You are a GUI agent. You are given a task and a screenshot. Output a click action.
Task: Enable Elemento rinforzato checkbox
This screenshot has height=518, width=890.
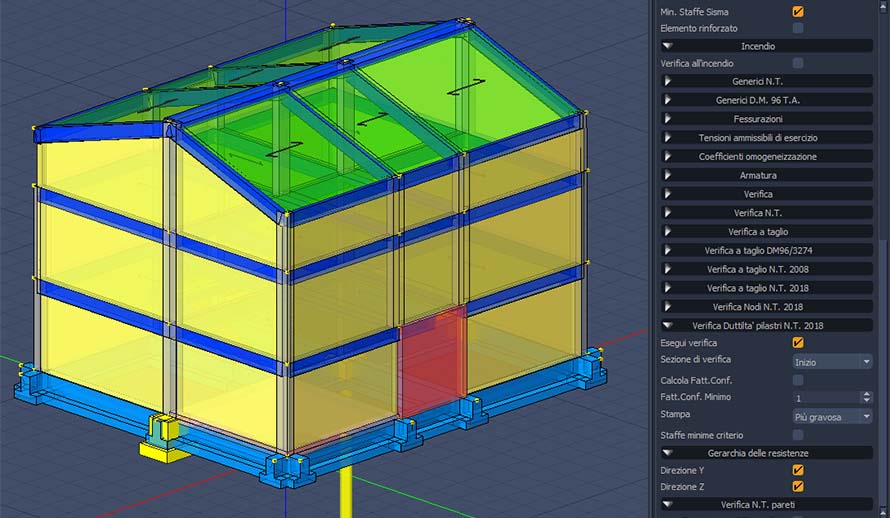pos(797,28)
